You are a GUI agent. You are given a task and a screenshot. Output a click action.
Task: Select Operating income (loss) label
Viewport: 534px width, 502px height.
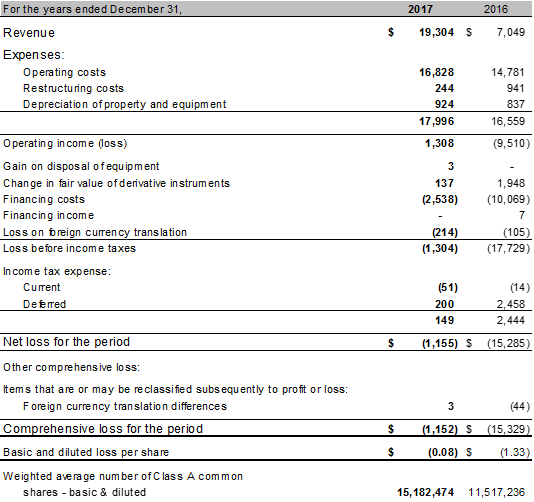pos(65,143)
